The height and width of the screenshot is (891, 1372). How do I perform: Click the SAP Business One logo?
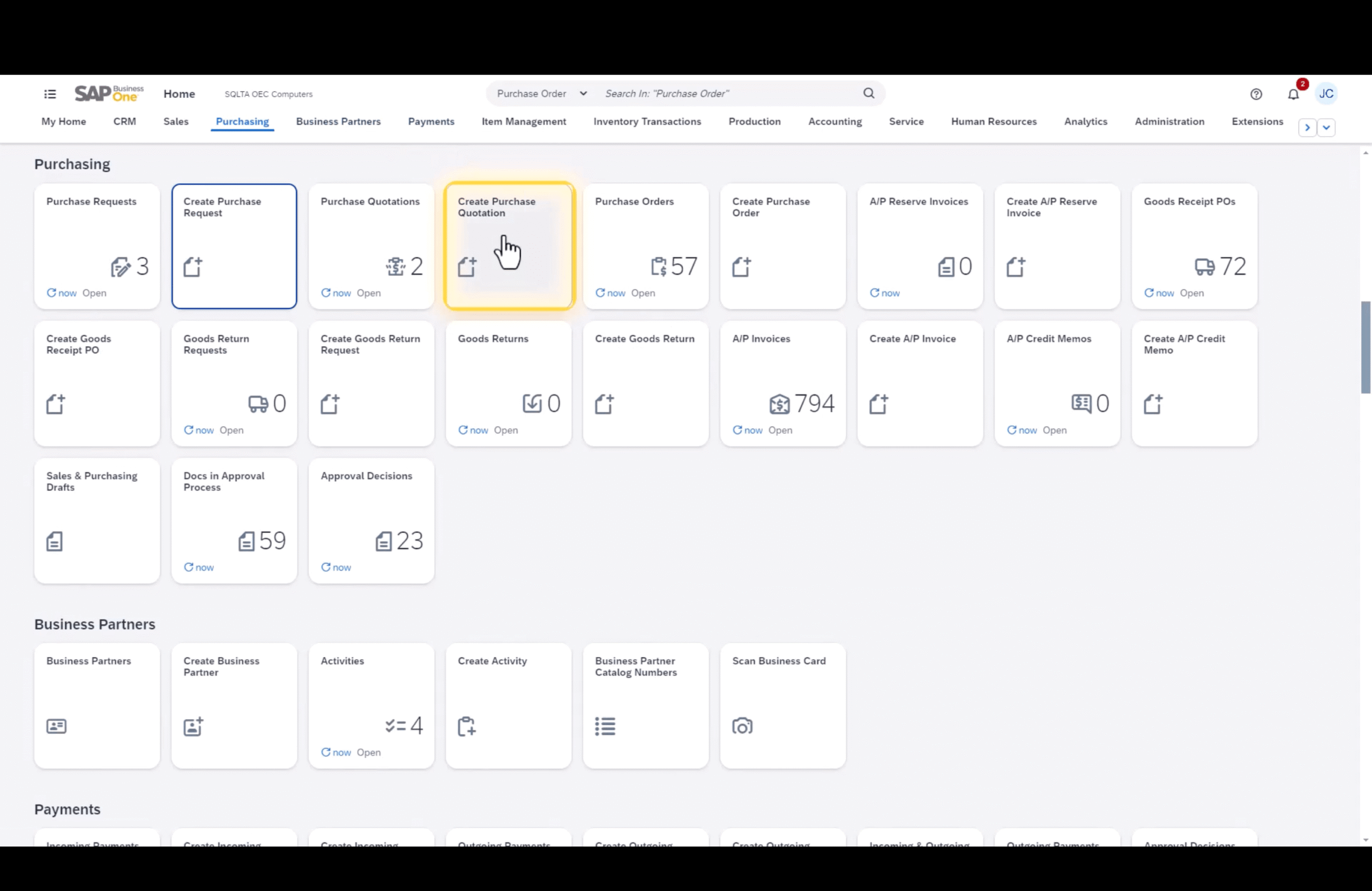109,93
